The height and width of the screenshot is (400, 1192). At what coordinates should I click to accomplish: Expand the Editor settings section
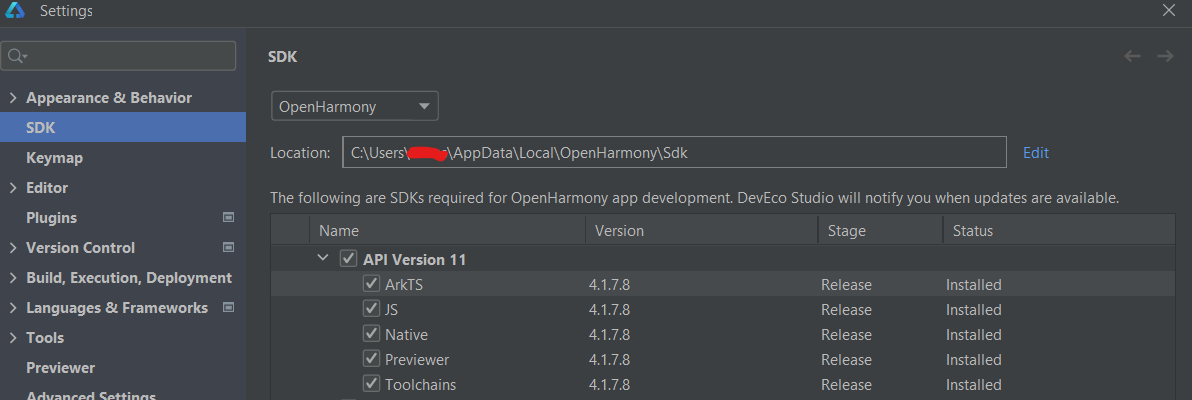click(x=12, y=188)
